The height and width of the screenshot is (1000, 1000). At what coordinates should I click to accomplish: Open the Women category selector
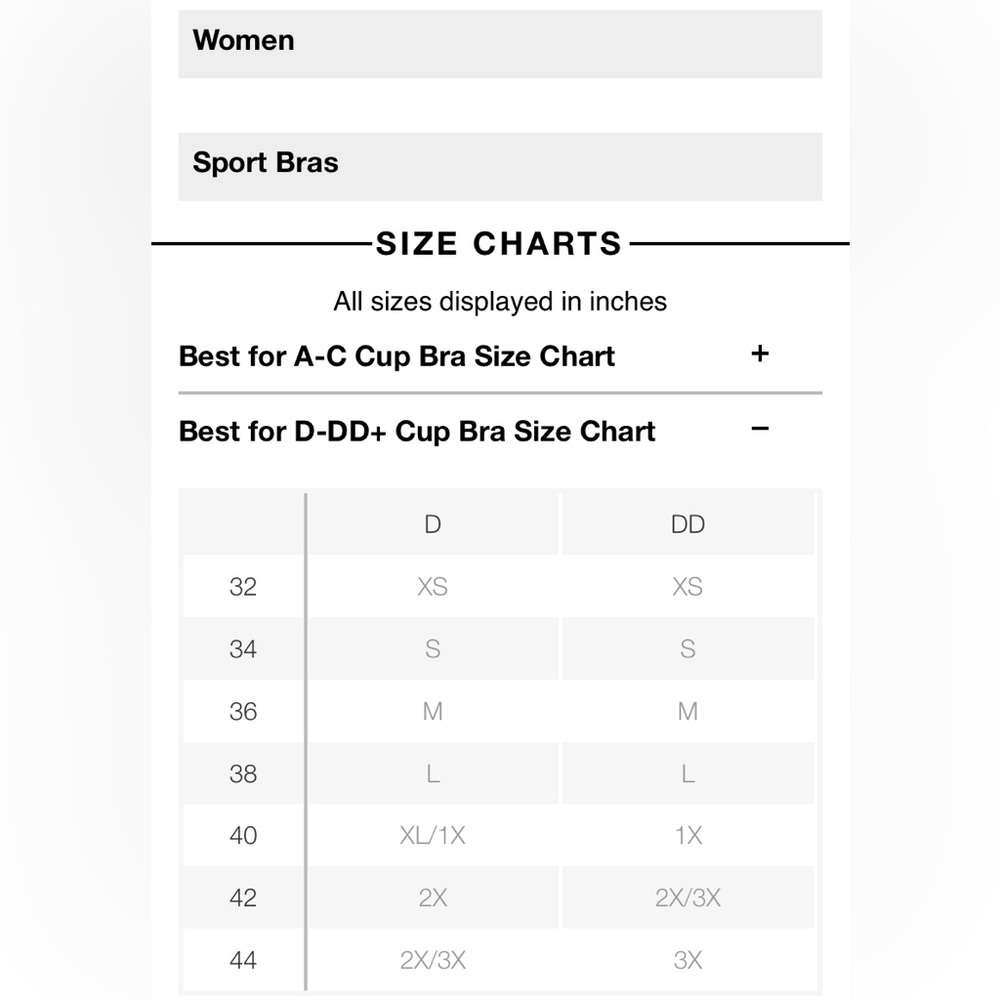pyautogui.click(x=500, y=44)
